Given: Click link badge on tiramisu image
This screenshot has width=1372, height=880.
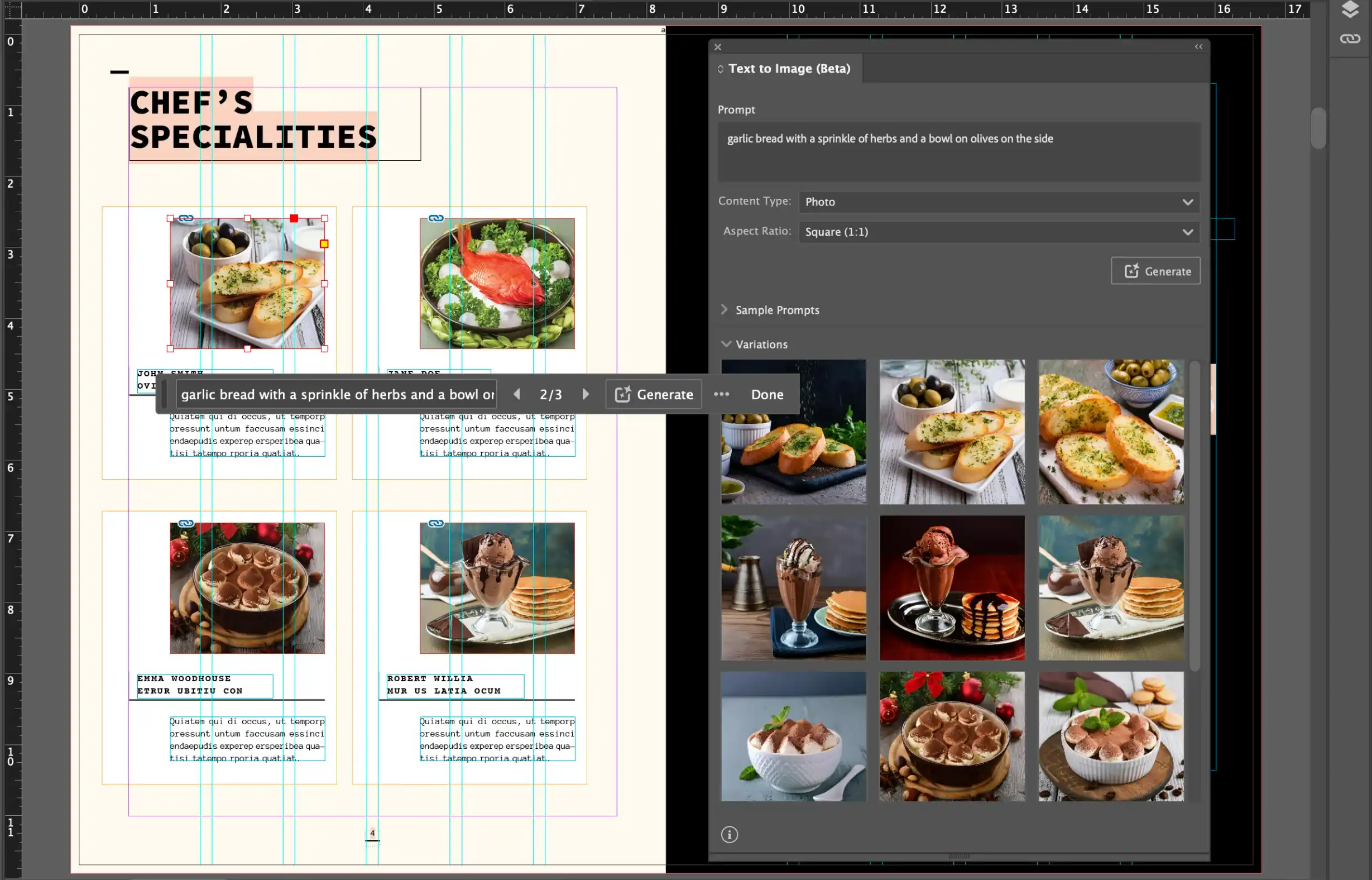Looking at the screenshot, I should (x=186, y=523).
